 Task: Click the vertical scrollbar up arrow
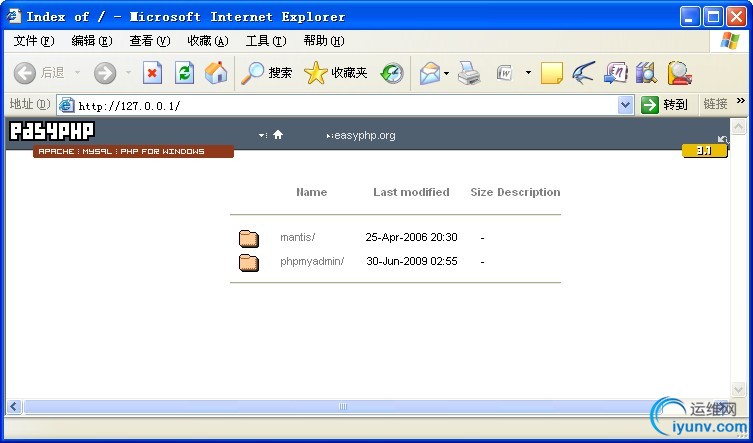(738, 126)
